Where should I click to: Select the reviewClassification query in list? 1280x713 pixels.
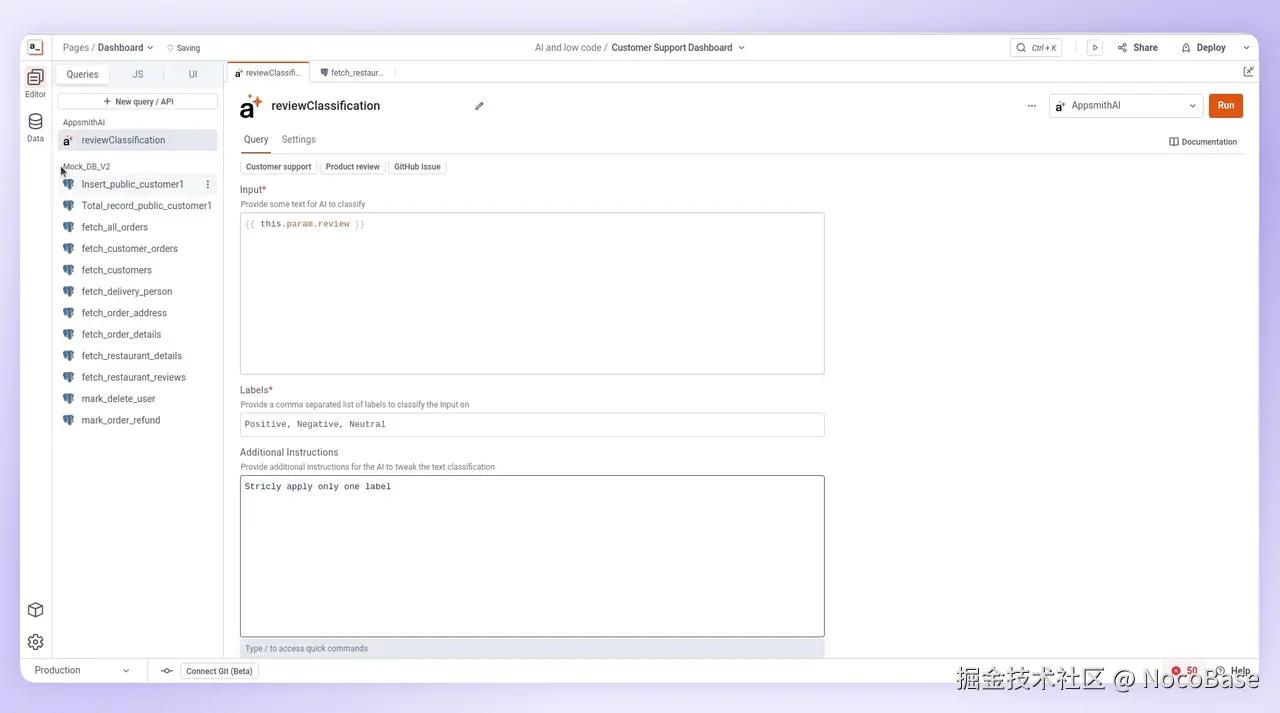pos(138,140)
